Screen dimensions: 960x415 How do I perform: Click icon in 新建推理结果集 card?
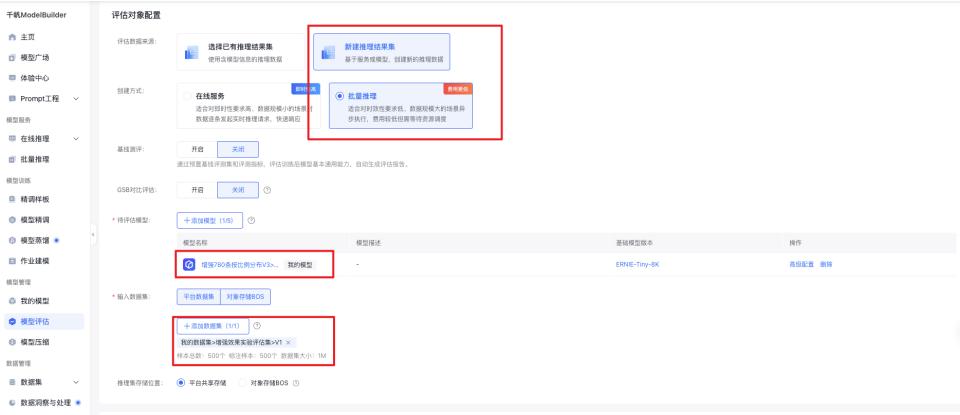coord(329,52)
